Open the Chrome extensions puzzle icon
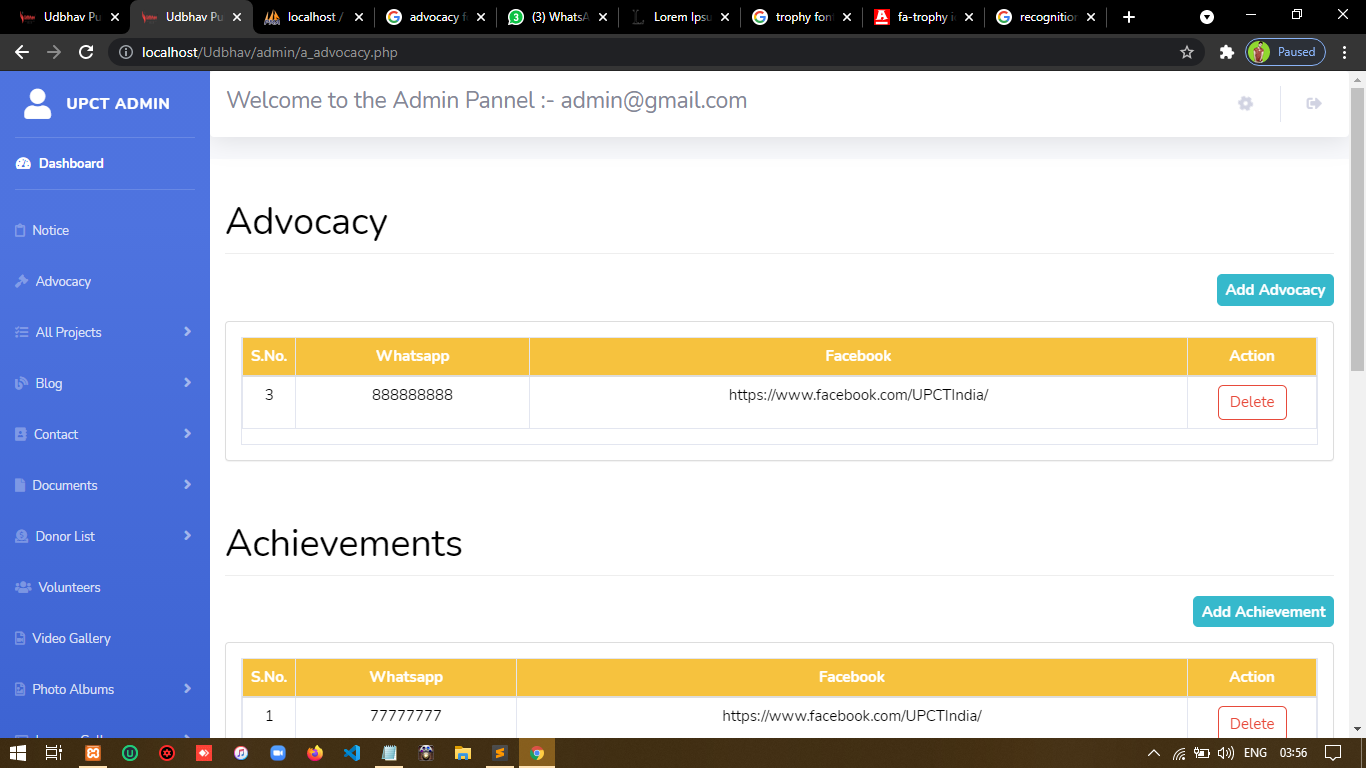 click(x=1226, y=52)
